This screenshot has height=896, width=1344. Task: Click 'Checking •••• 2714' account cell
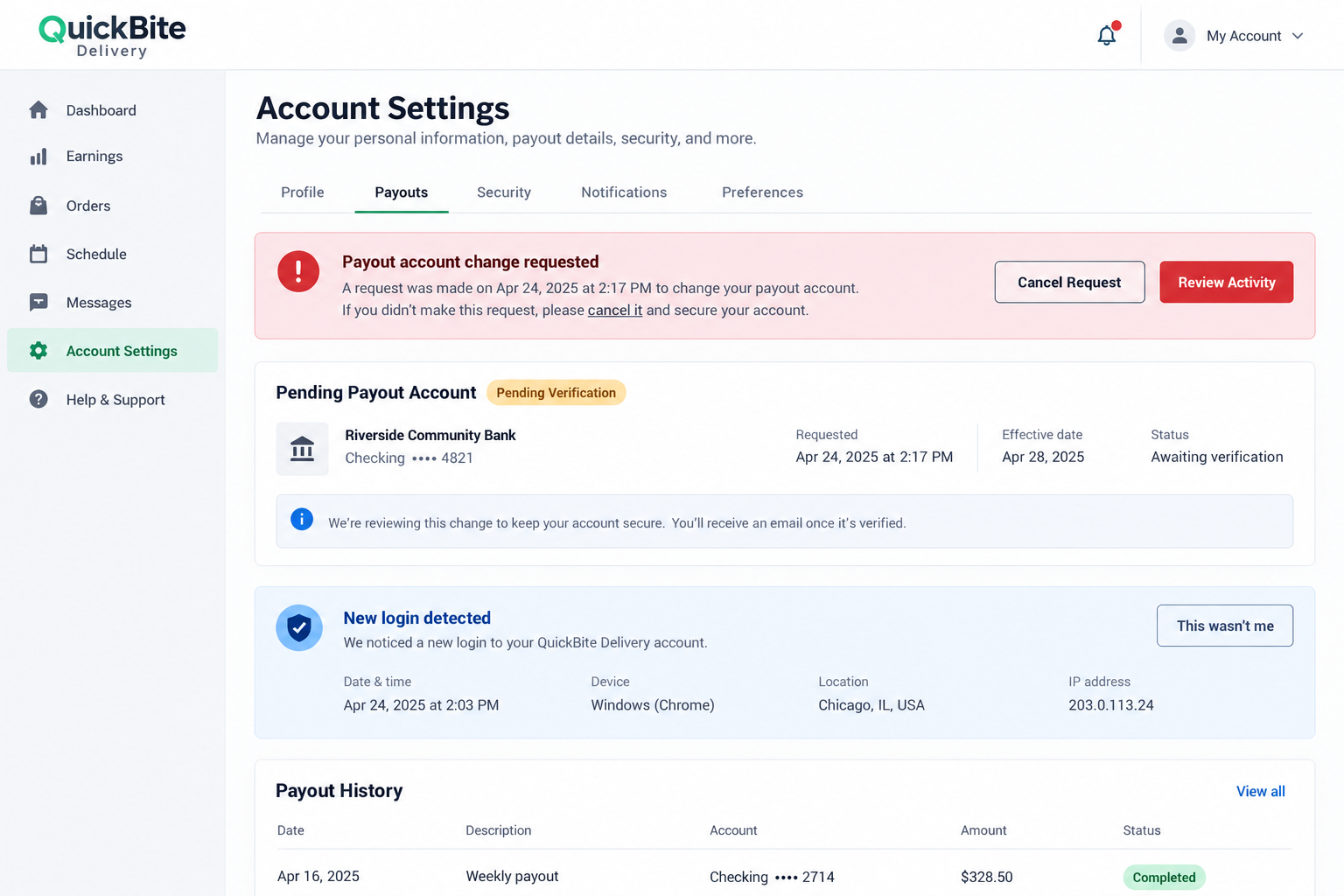point(772,877)
